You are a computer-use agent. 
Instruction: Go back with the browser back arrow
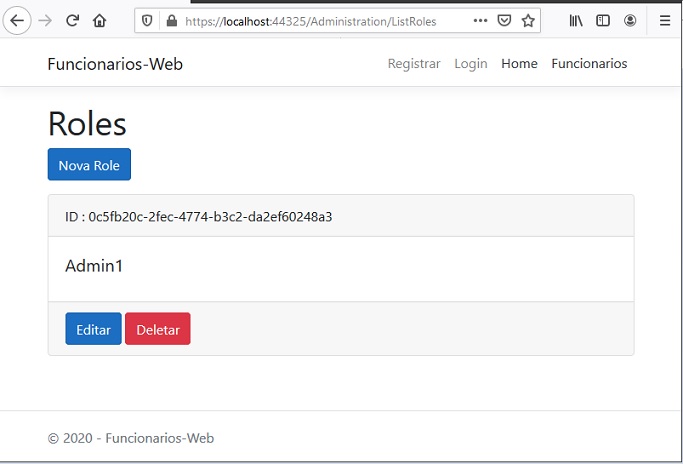click(17, 20)
